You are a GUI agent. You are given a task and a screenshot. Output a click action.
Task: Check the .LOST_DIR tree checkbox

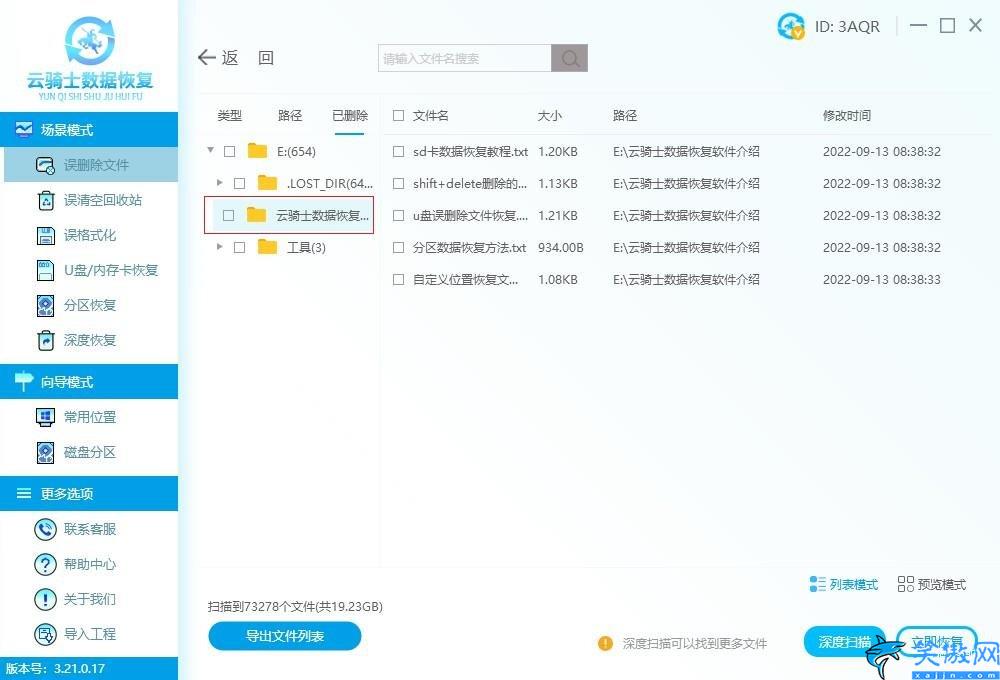tap(240, 183)
